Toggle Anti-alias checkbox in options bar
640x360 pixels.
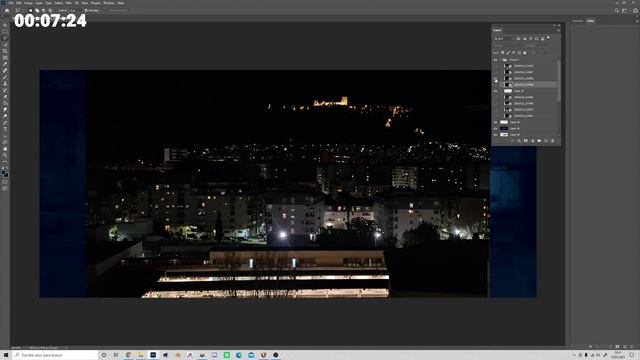pyautogui.click(x=86, y=11)
